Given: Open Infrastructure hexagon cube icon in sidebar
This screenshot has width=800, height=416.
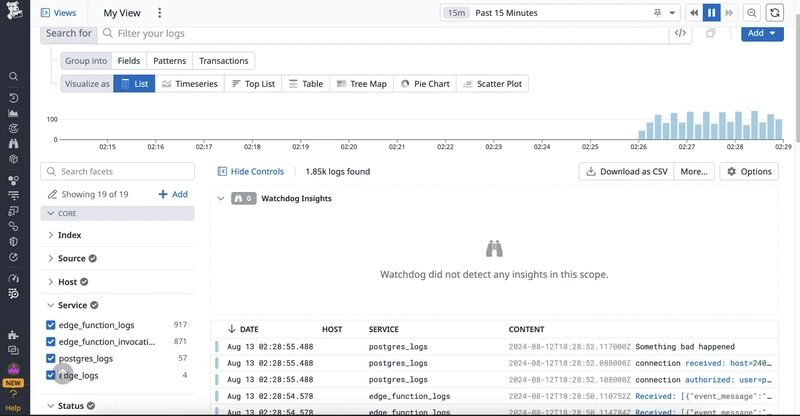Looking at the screenshot, I should [x=14, y=159].
